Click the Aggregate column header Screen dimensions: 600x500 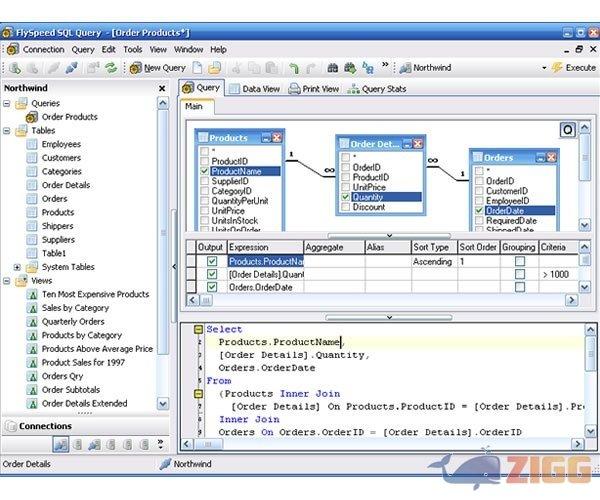tap(334, 247)
